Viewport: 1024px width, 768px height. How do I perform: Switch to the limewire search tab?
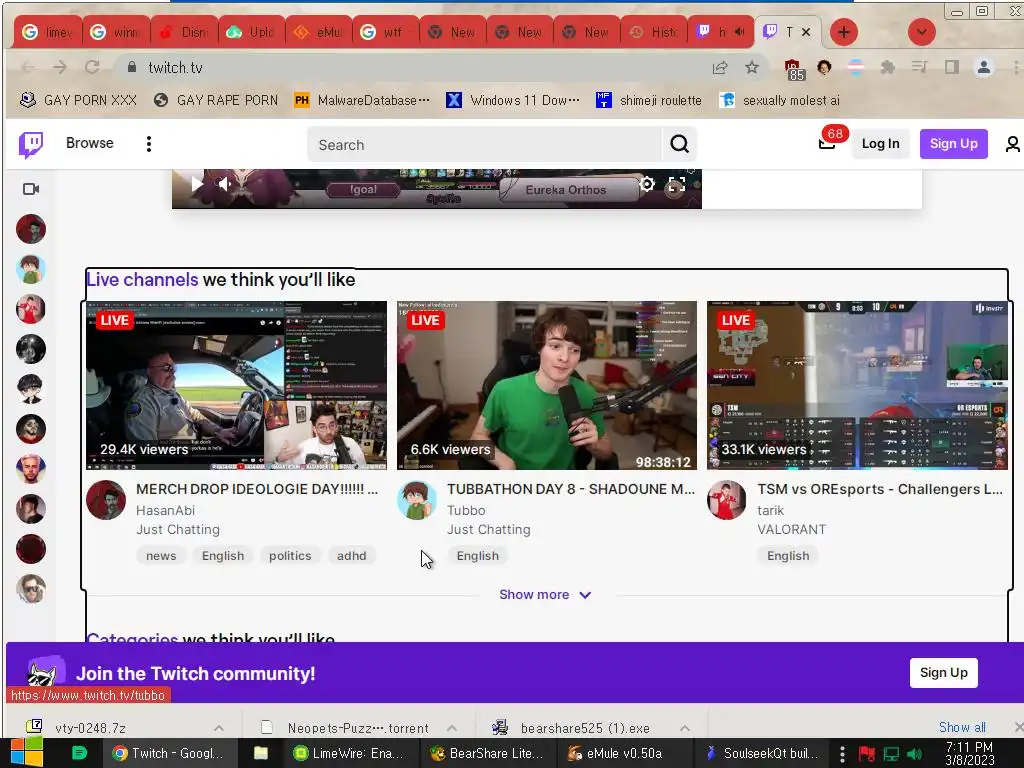(47, 32)
